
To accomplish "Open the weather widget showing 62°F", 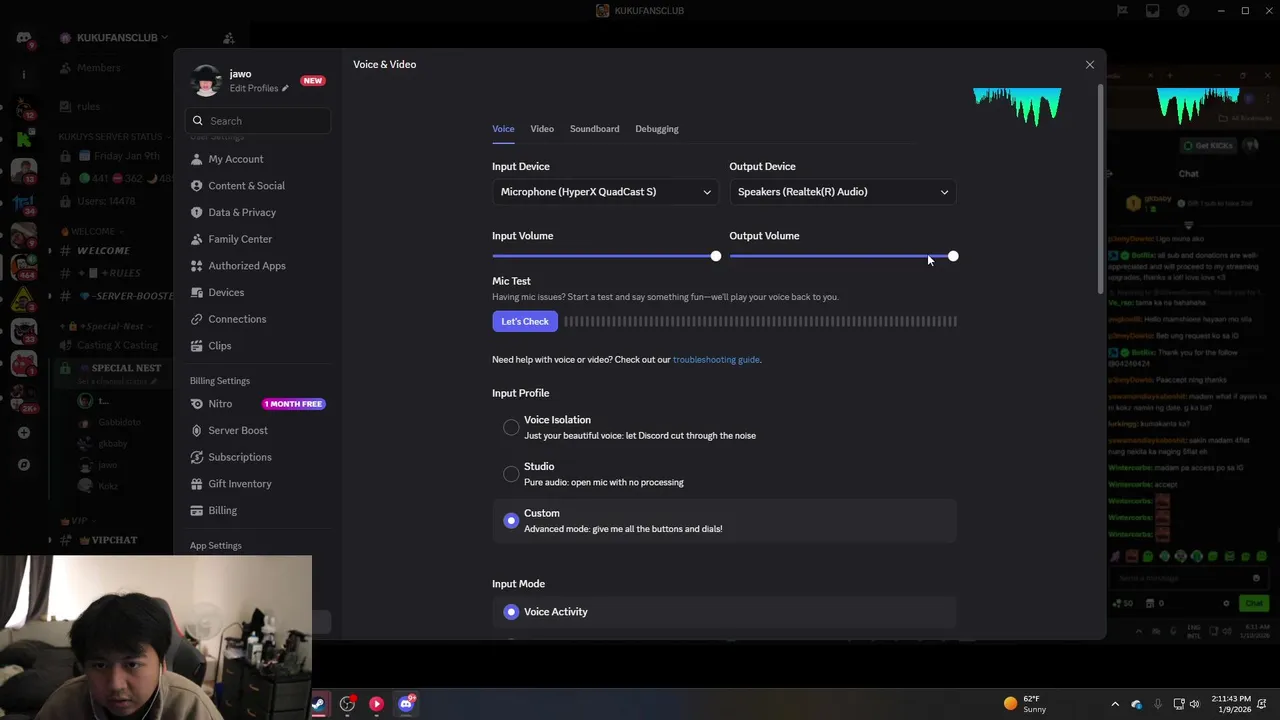I will 1027,704.
